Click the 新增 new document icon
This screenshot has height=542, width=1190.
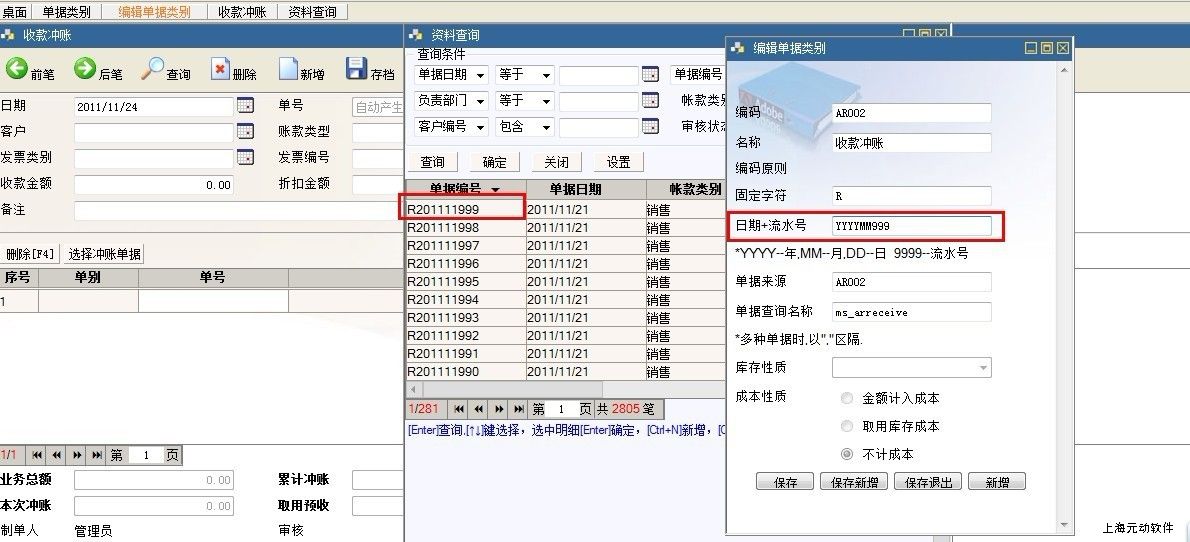tap(288, 69)
